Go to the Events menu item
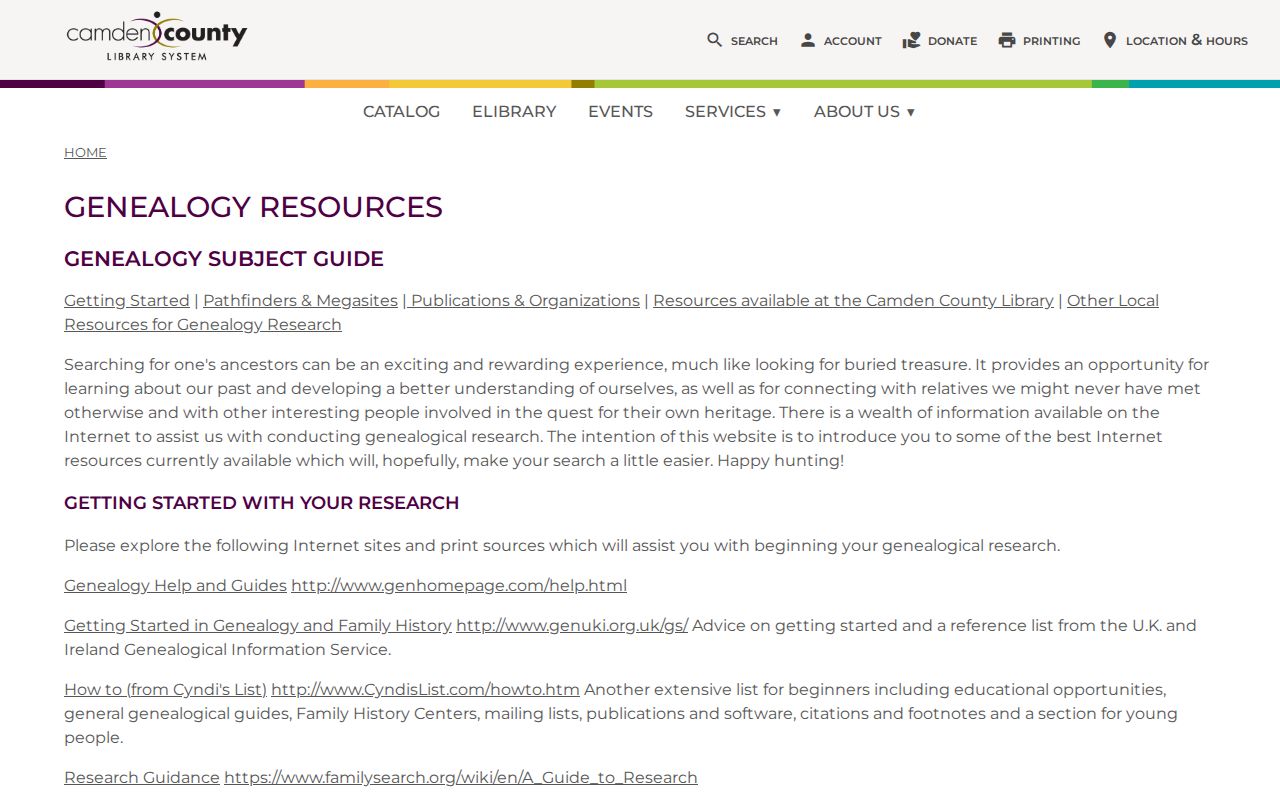 pyautogui.click(x=620, y=112)
